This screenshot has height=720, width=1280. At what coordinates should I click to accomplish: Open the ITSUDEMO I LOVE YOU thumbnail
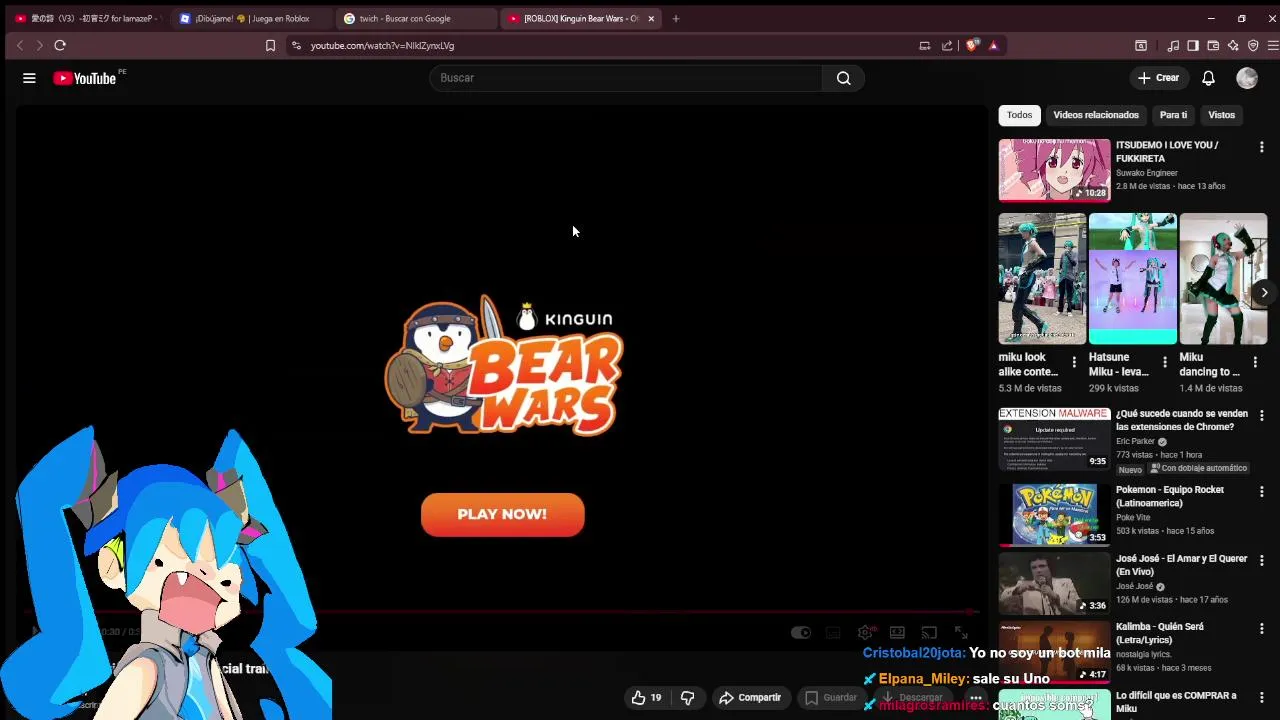pyautogui.click(x=1054, y=170)
